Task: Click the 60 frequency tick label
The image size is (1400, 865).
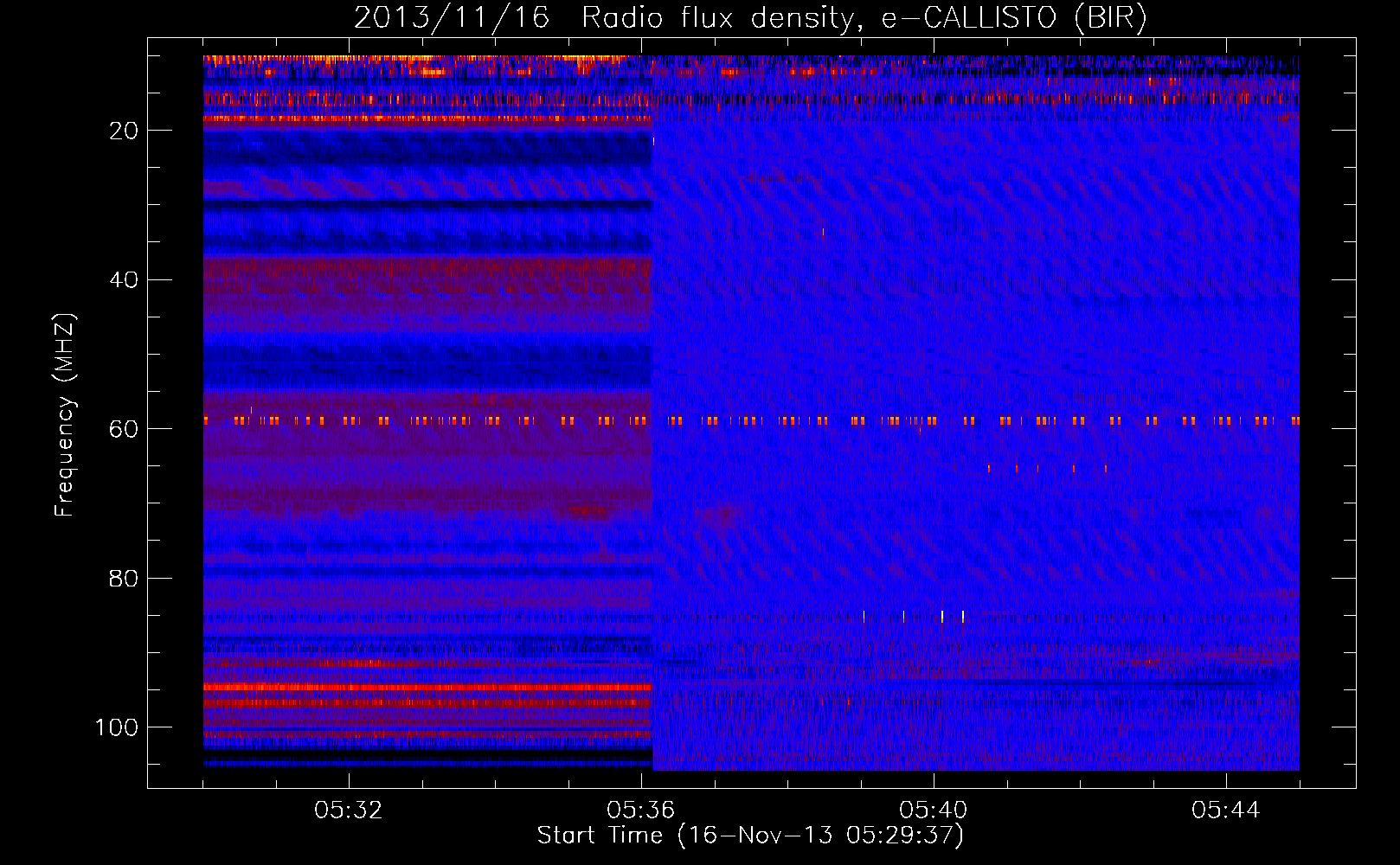Action: [x=125, y=429]
